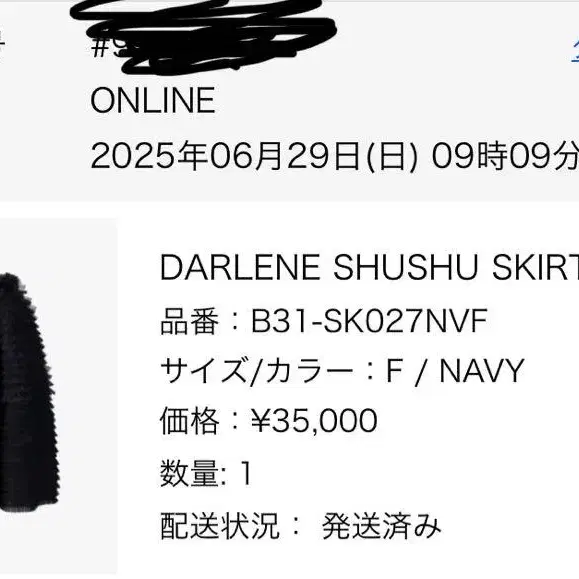
Task: Select the 品番 label text
Action: (x=189, y=321)
